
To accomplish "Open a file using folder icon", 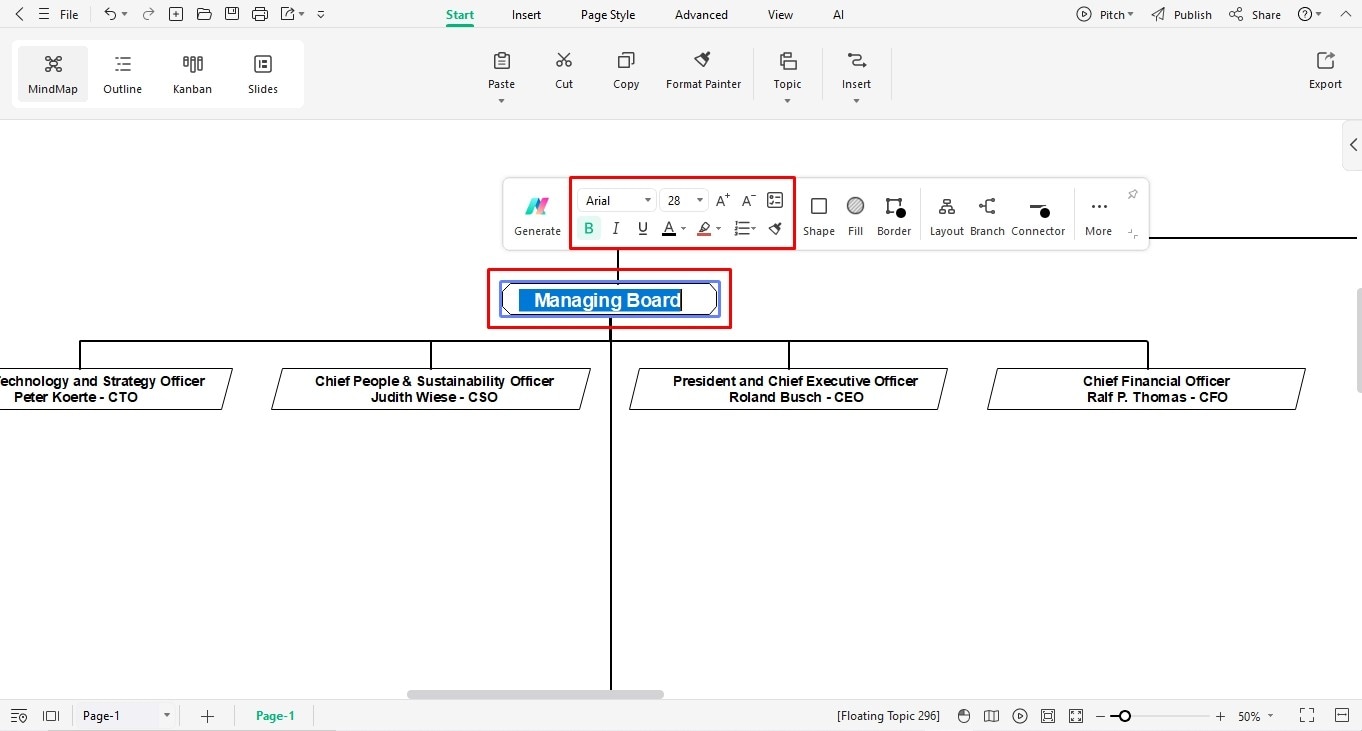I will tap(204, 14).
